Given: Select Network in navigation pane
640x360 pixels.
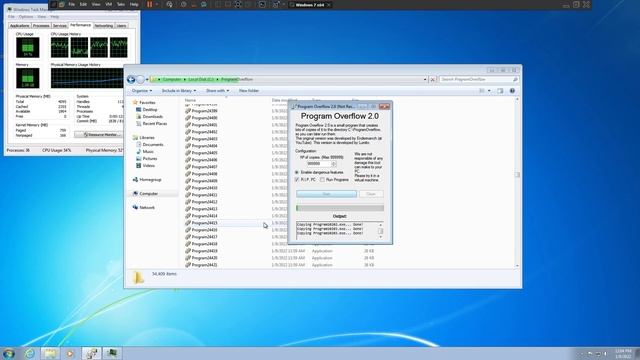Looking at the screenshot, I should point(144,207).
